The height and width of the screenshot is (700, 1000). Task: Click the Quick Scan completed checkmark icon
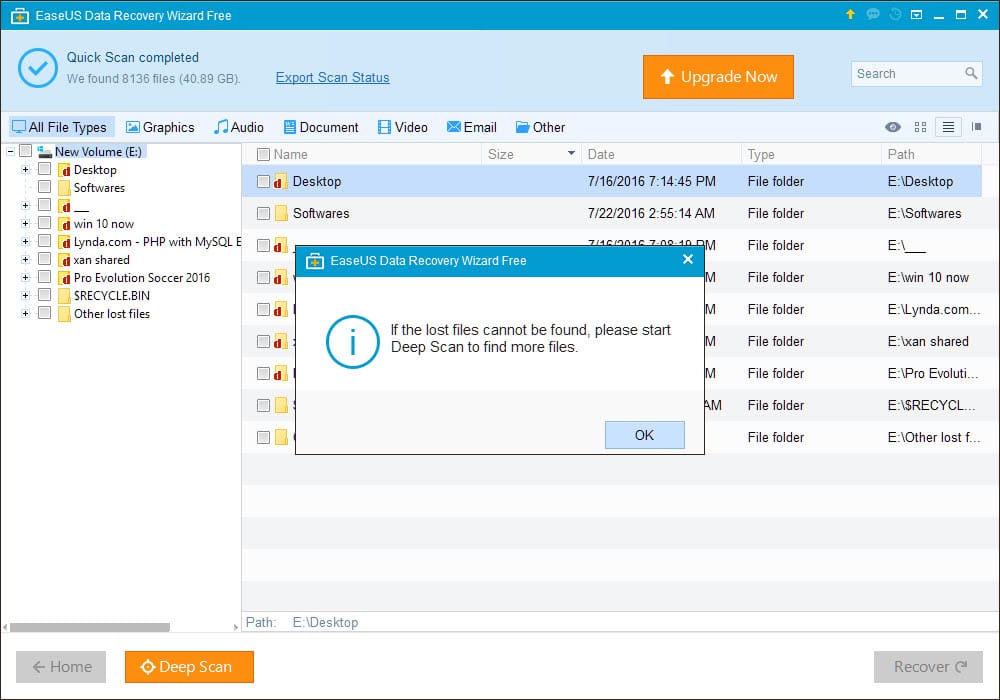tap(38, 68)
